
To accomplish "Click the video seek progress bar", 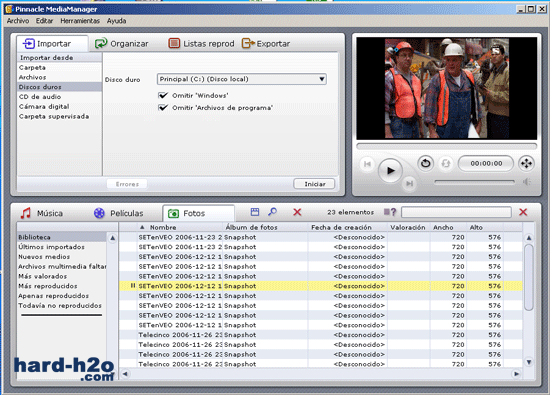I will 447,146.
